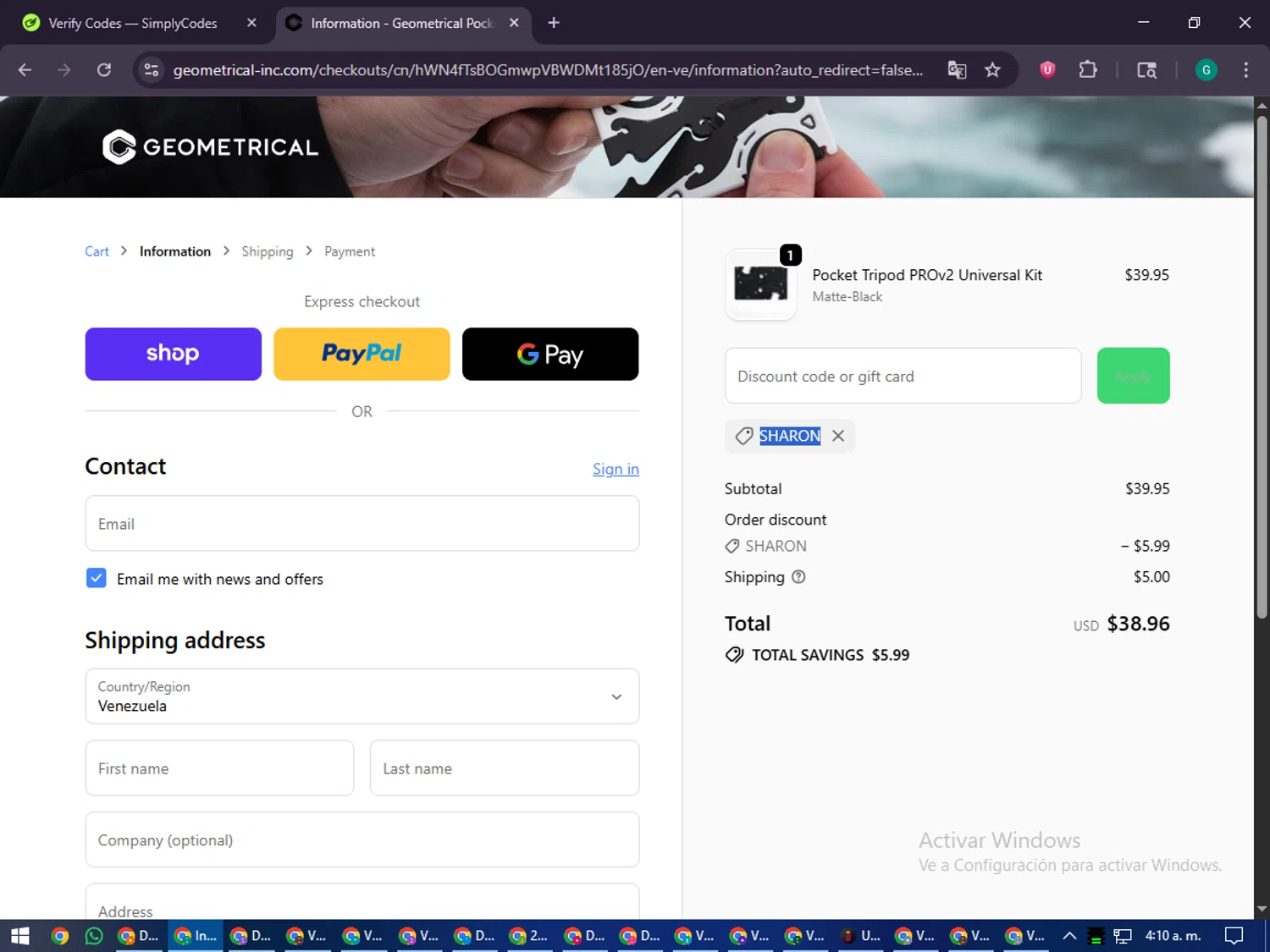1270x952 pixels.
Task: Click the tab search side panel icon
Action: (1146, 70)
